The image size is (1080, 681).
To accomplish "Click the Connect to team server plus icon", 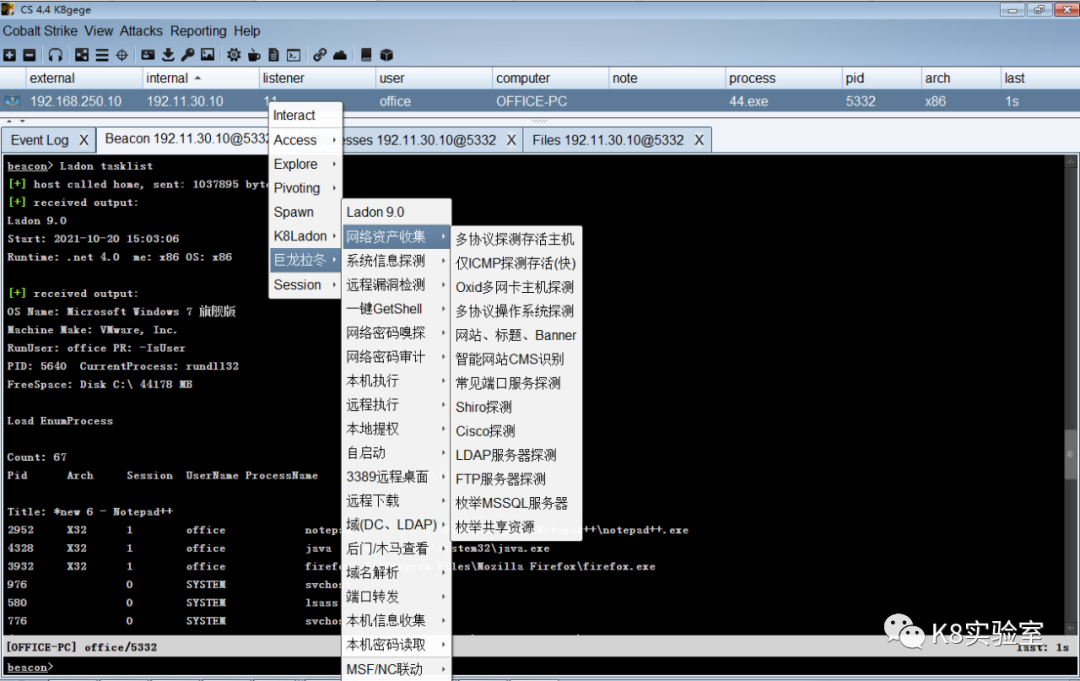I will (10, 55).
